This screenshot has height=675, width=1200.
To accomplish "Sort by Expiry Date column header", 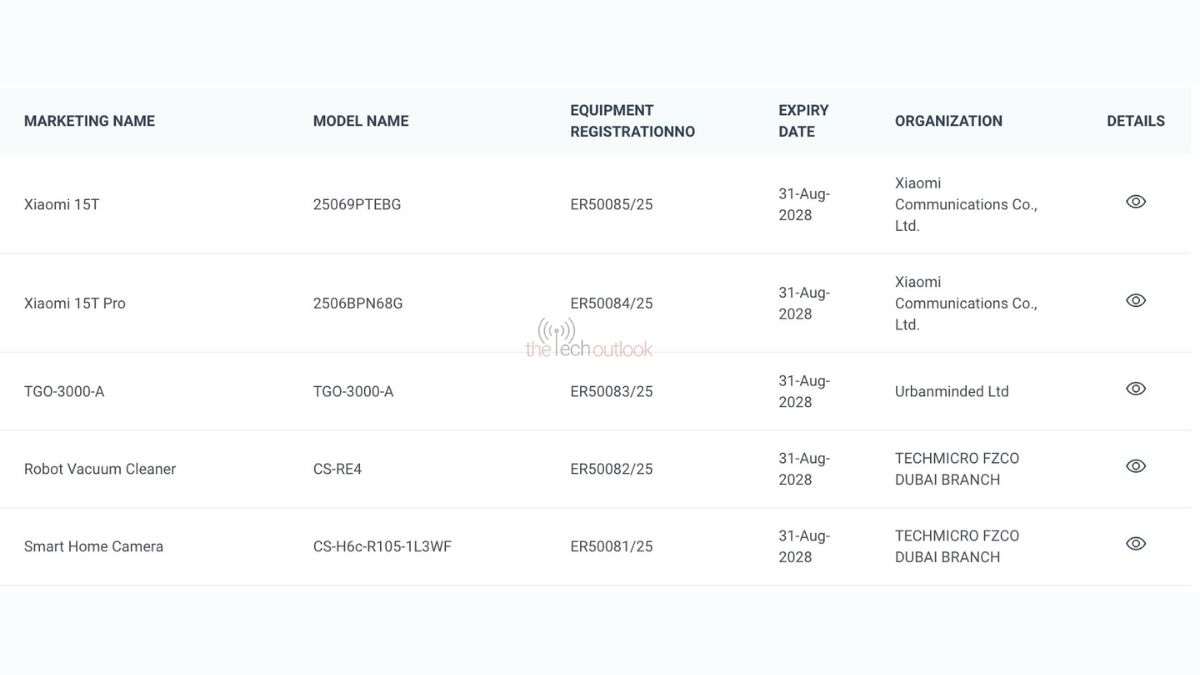I will point(803,121).
